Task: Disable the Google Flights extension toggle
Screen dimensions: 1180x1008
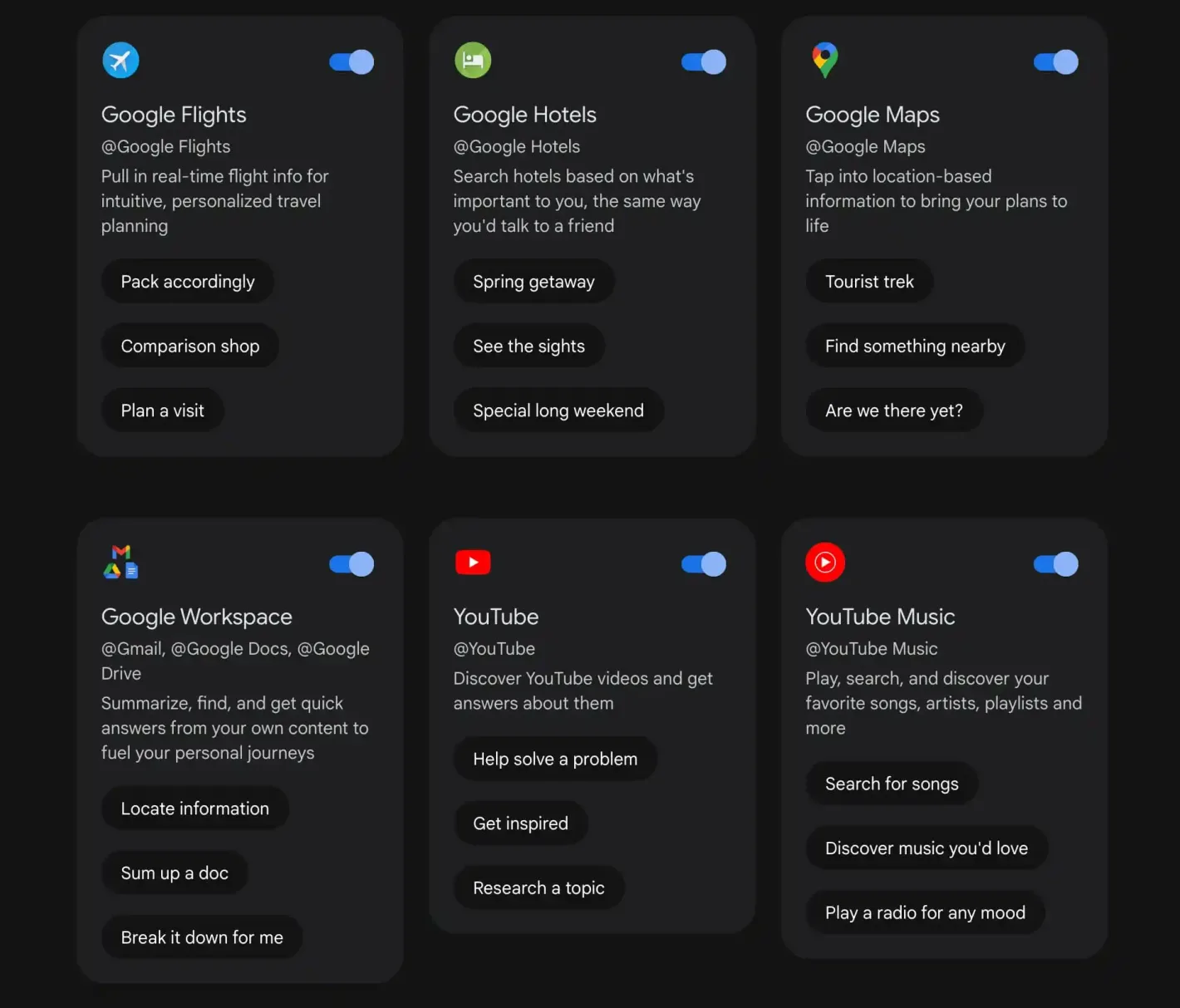Action: coord(351,61)
